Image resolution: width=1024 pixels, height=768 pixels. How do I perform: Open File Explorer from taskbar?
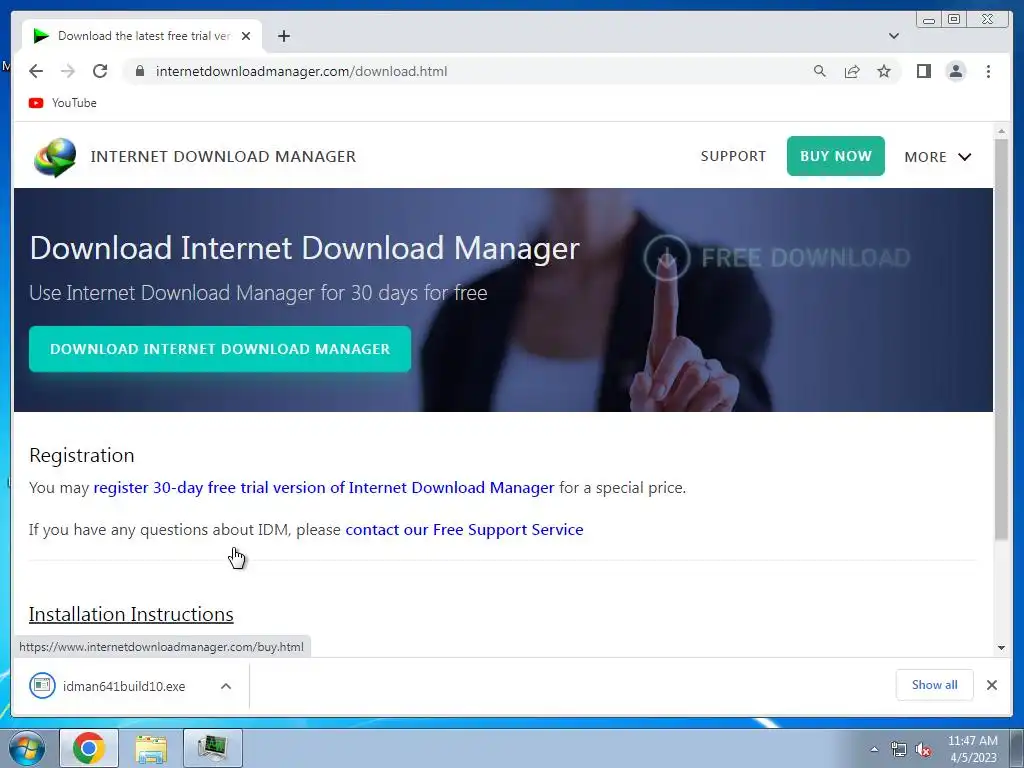pyautogui.click(x=151, y=748)
